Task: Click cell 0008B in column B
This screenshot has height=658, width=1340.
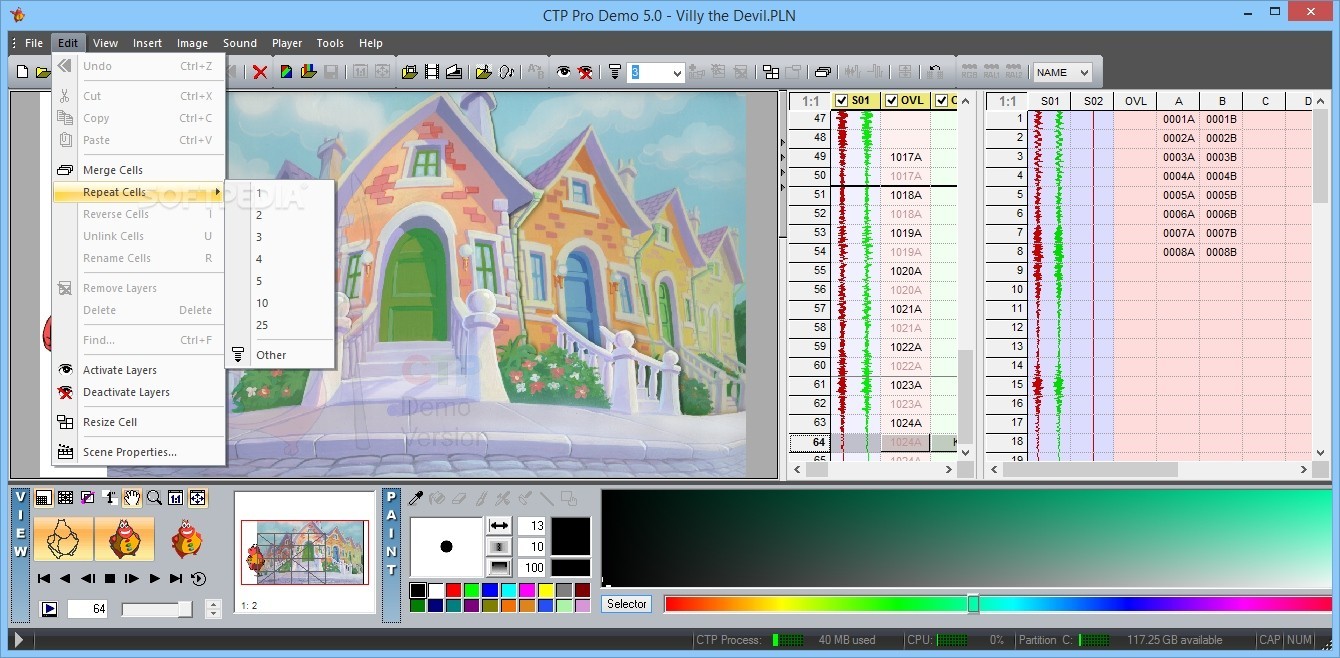Action: coord(1221,252)
